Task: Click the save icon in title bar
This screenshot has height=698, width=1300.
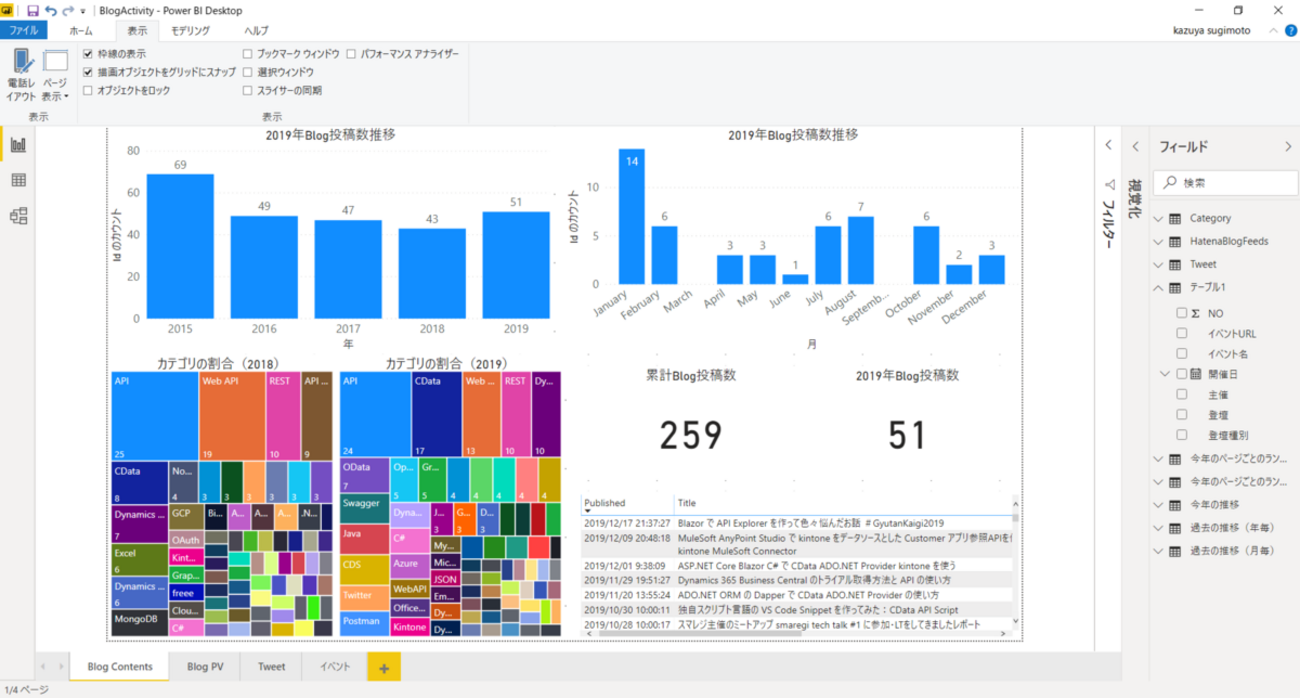Action: (32, 10)
